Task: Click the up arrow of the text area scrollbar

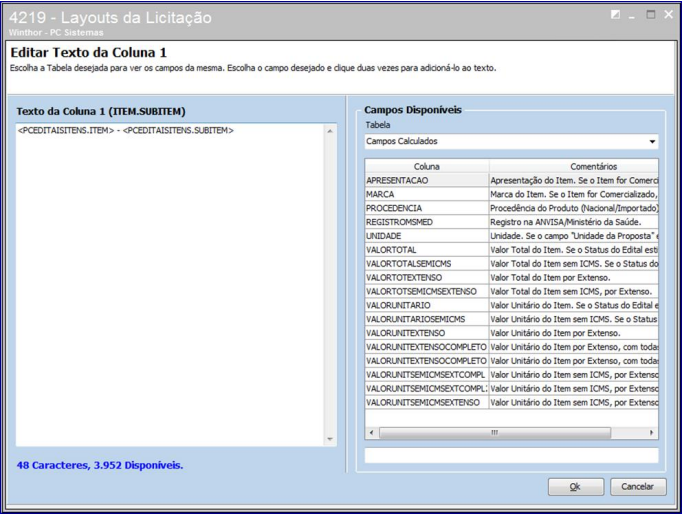Action: (330, 131)
